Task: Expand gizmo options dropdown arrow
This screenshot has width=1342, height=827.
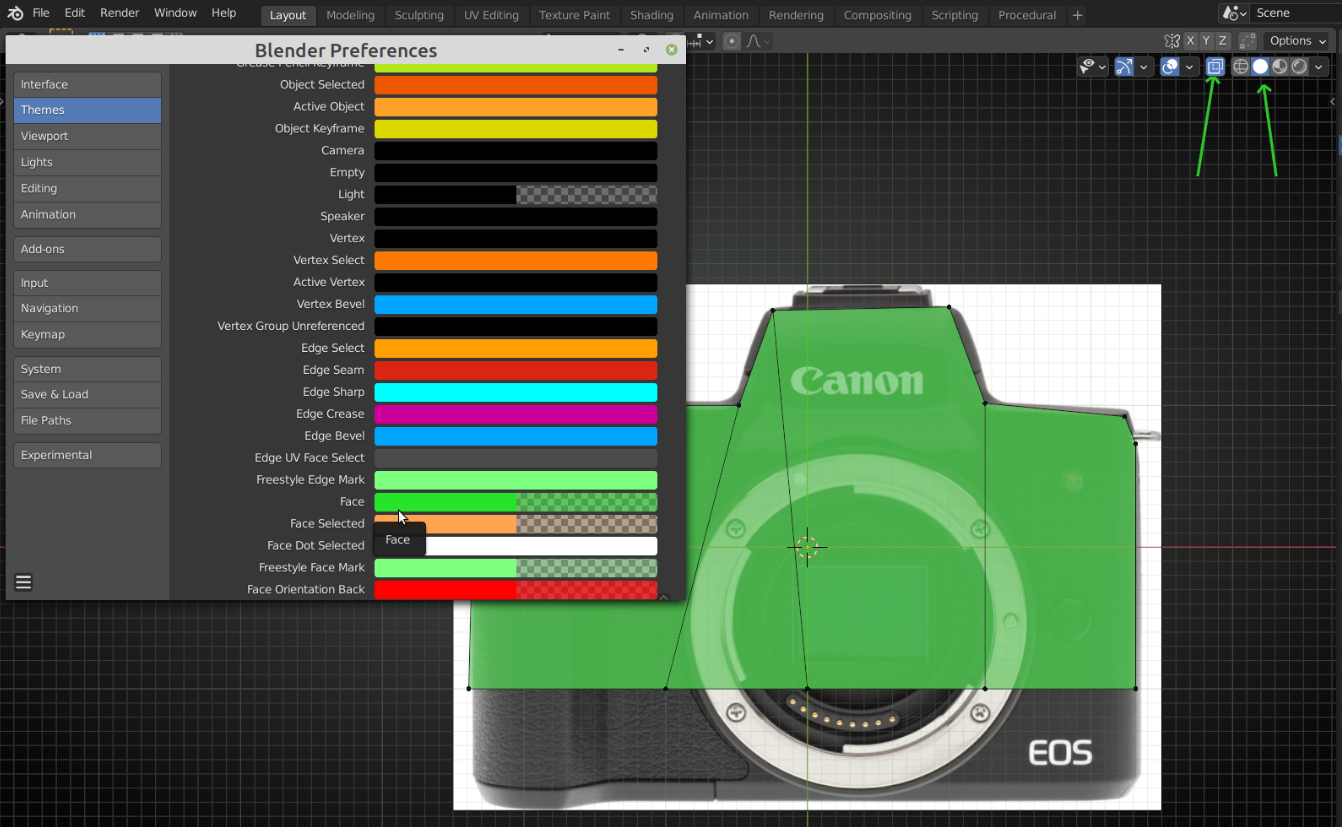Action: tap(1143, 67)
